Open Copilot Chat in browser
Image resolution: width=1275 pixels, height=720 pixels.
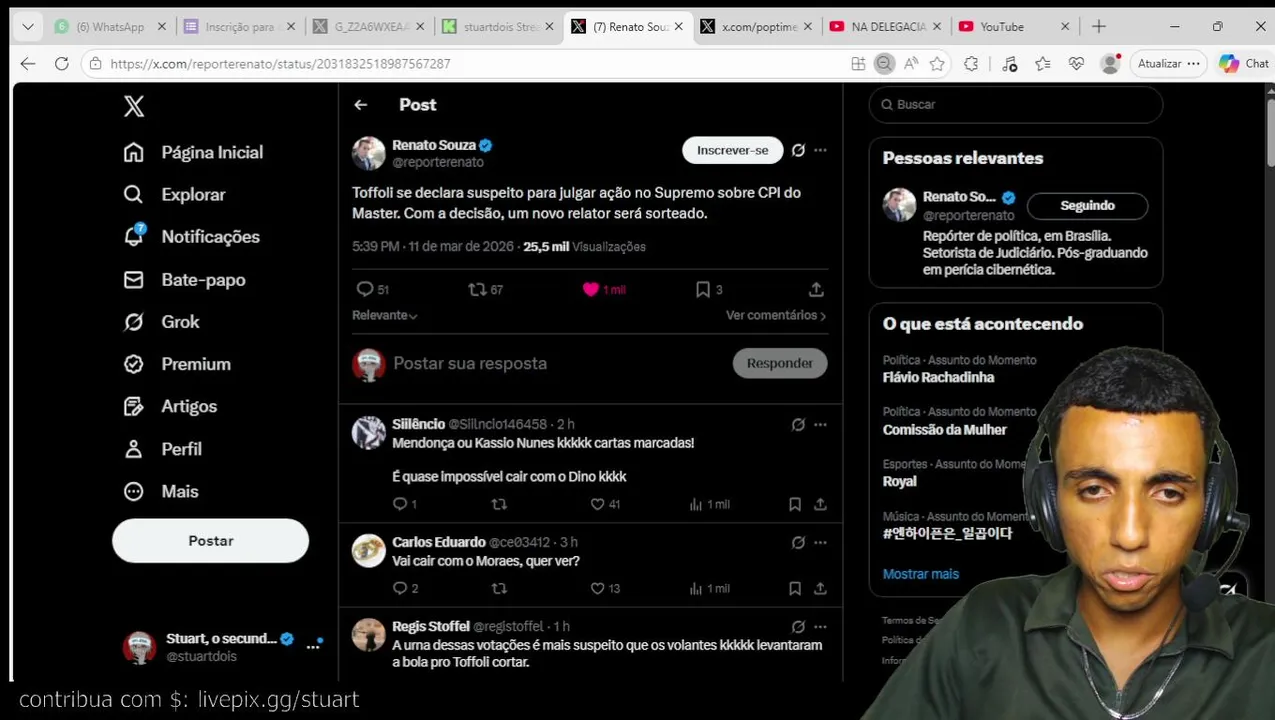[1243, 63]
